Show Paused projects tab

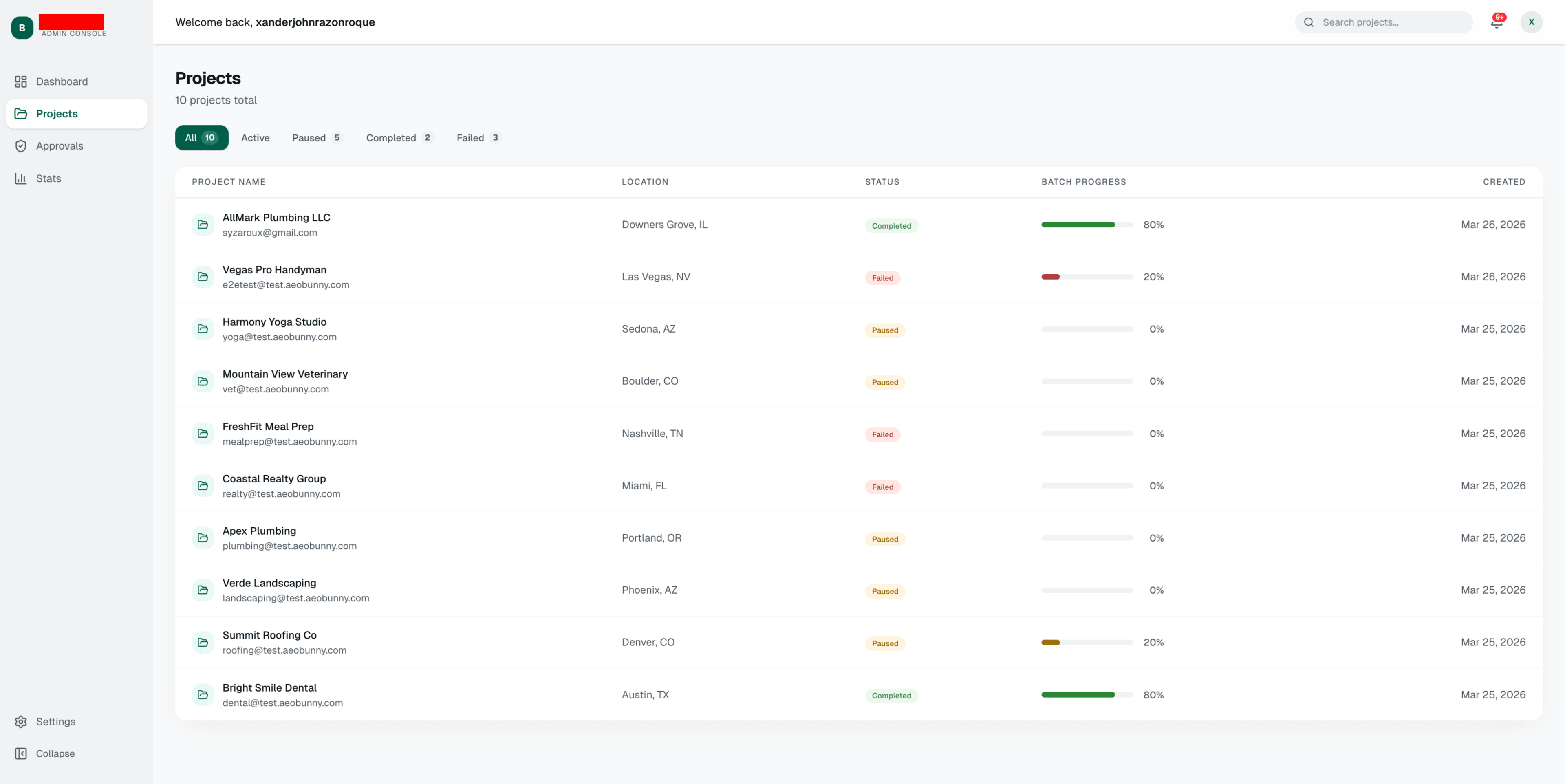click(x=318, y=138)
